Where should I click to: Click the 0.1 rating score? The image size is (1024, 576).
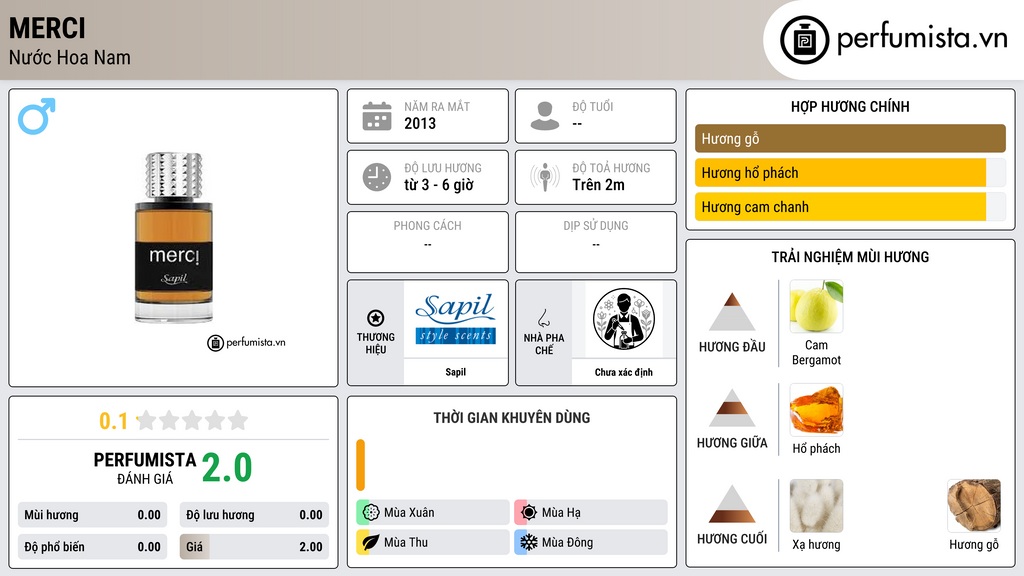tap(113, 421)
